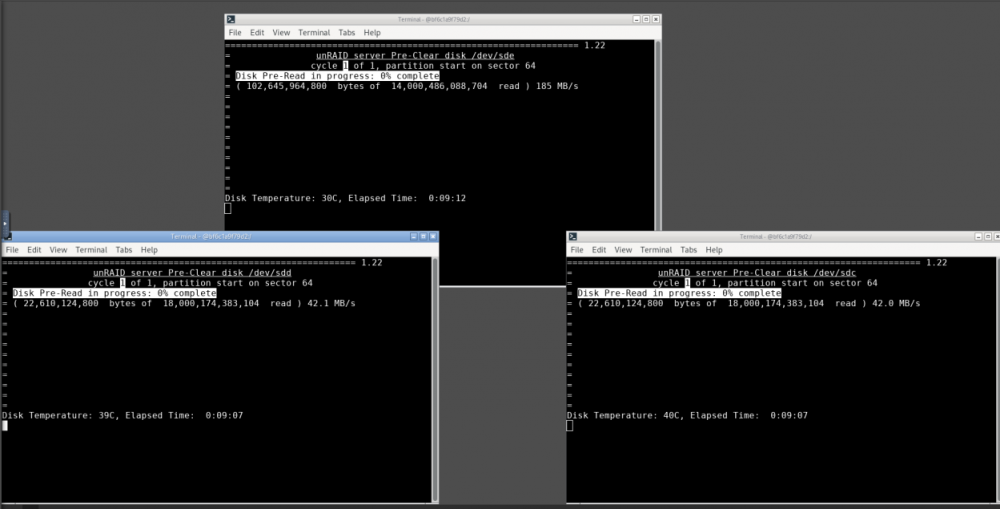Open Terminal menu in /dev/sdd terminal
Viewport: 1000px width, 509px height.
pos(91,250)
